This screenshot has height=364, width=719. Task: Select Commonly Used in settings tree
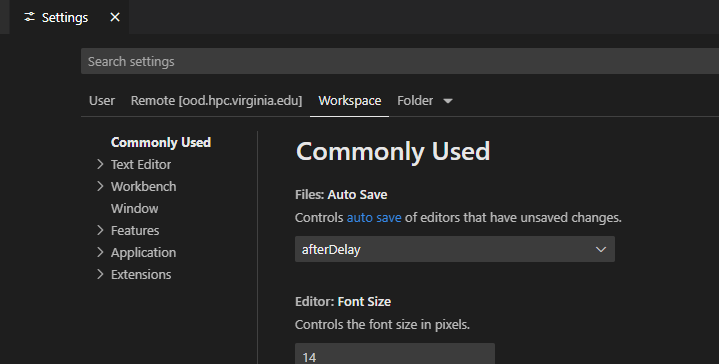pyautogui.click(x=161, y=143)
